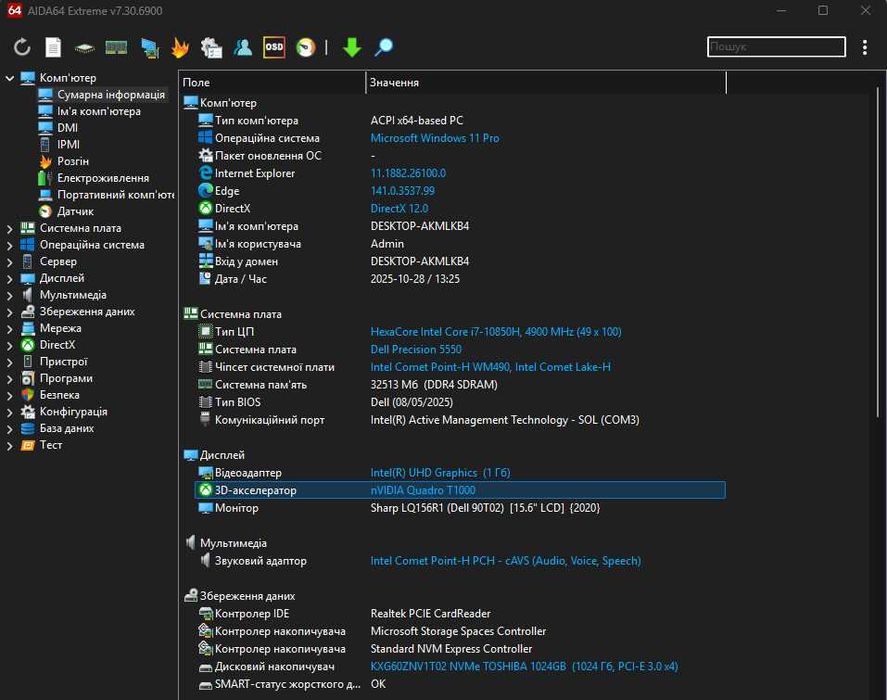Expand the Дисплей tree node

coord(10,278)
